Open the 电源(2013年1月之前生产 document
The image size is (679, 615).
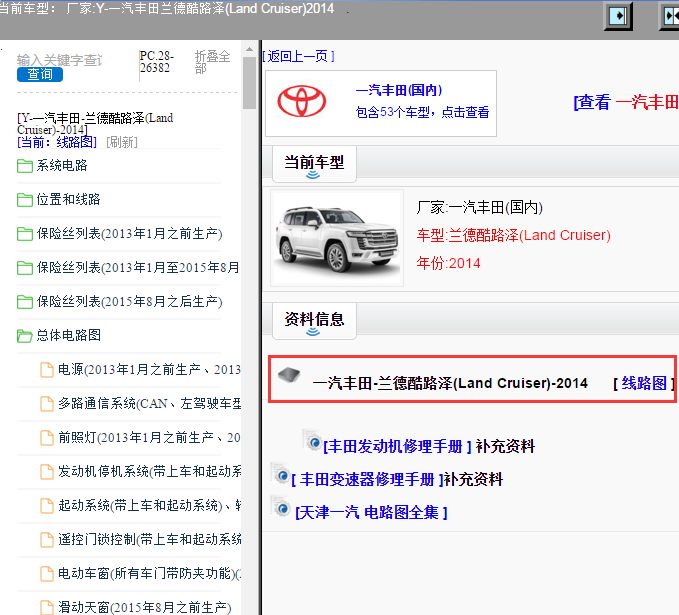point(149,369)
